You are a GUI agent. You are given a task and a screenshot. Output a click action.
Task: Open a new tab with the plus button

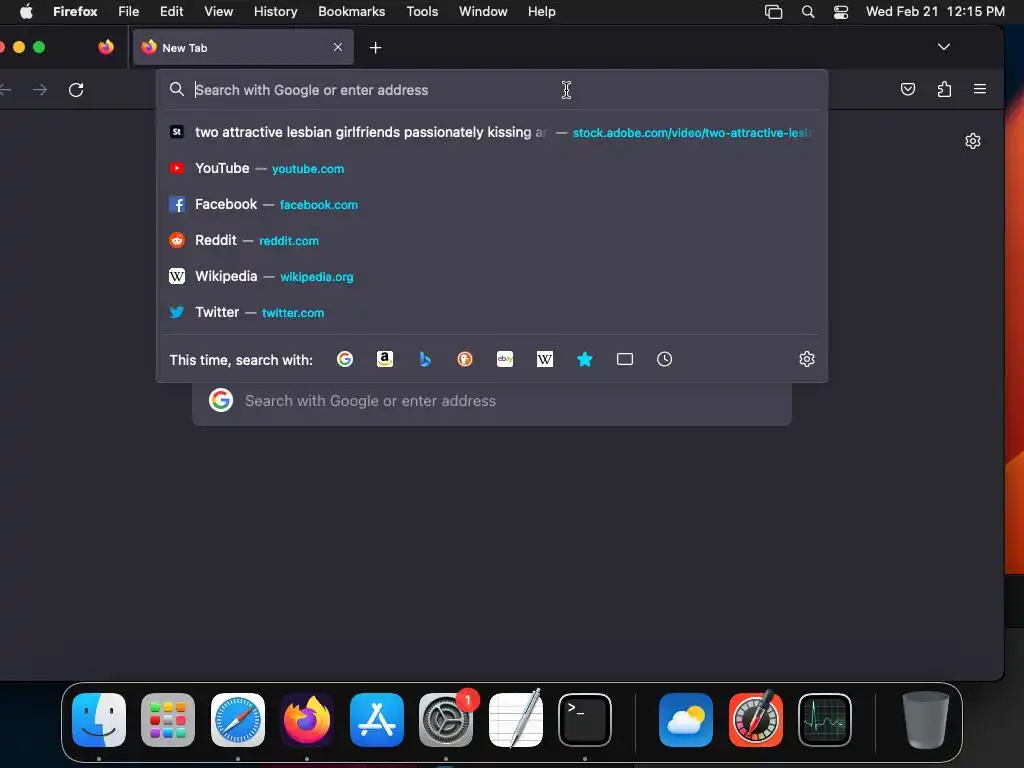[376, 48]
